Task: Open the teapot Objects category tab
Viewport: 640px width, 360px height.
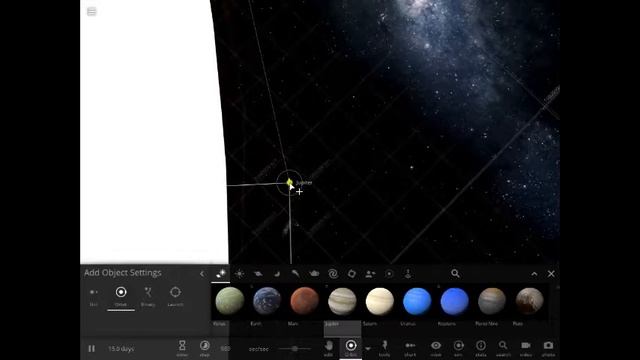Action: [314, 274]
